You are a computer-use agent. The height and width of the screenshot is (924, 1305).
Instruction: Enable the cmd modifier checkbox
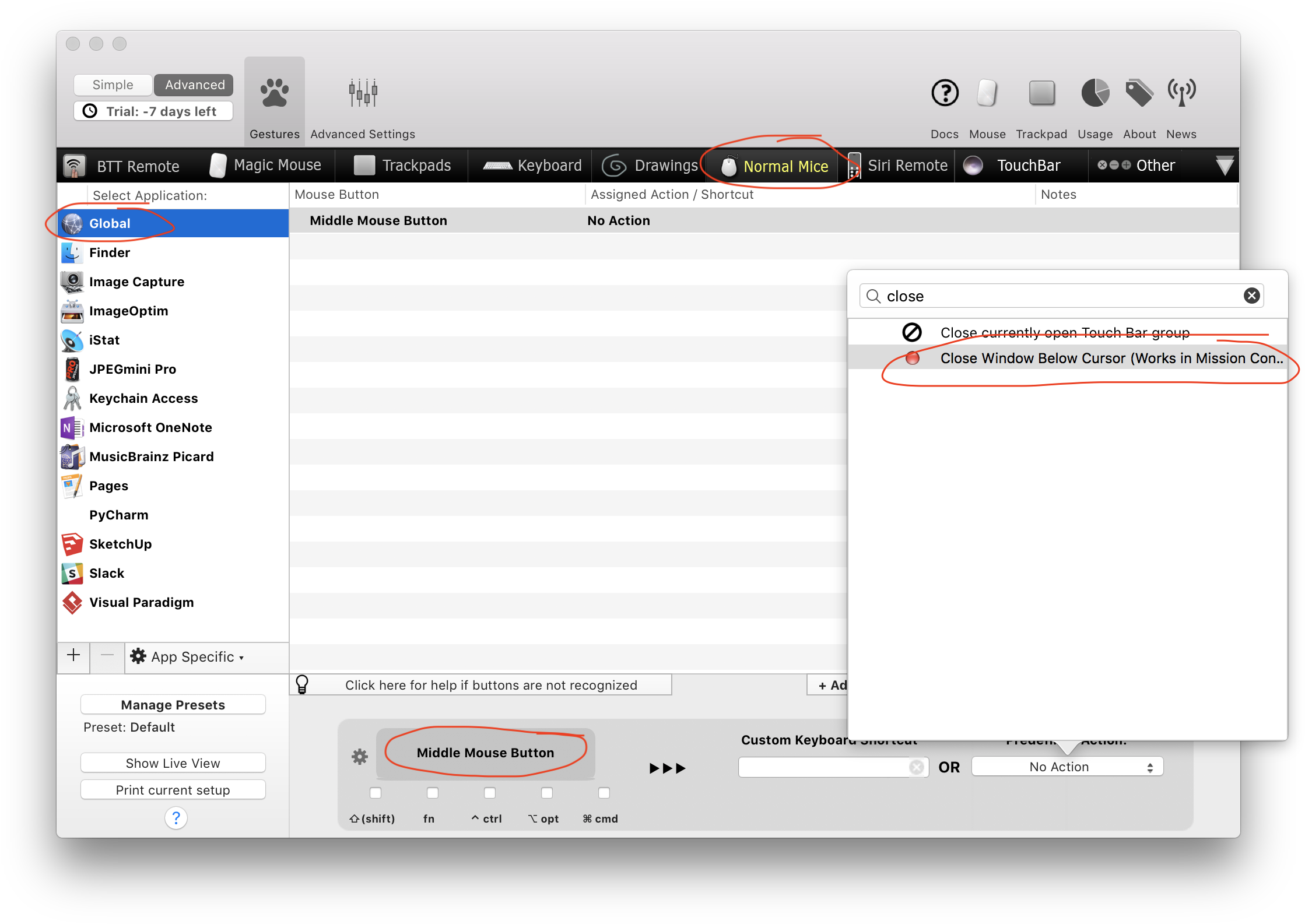coord(604,793)
